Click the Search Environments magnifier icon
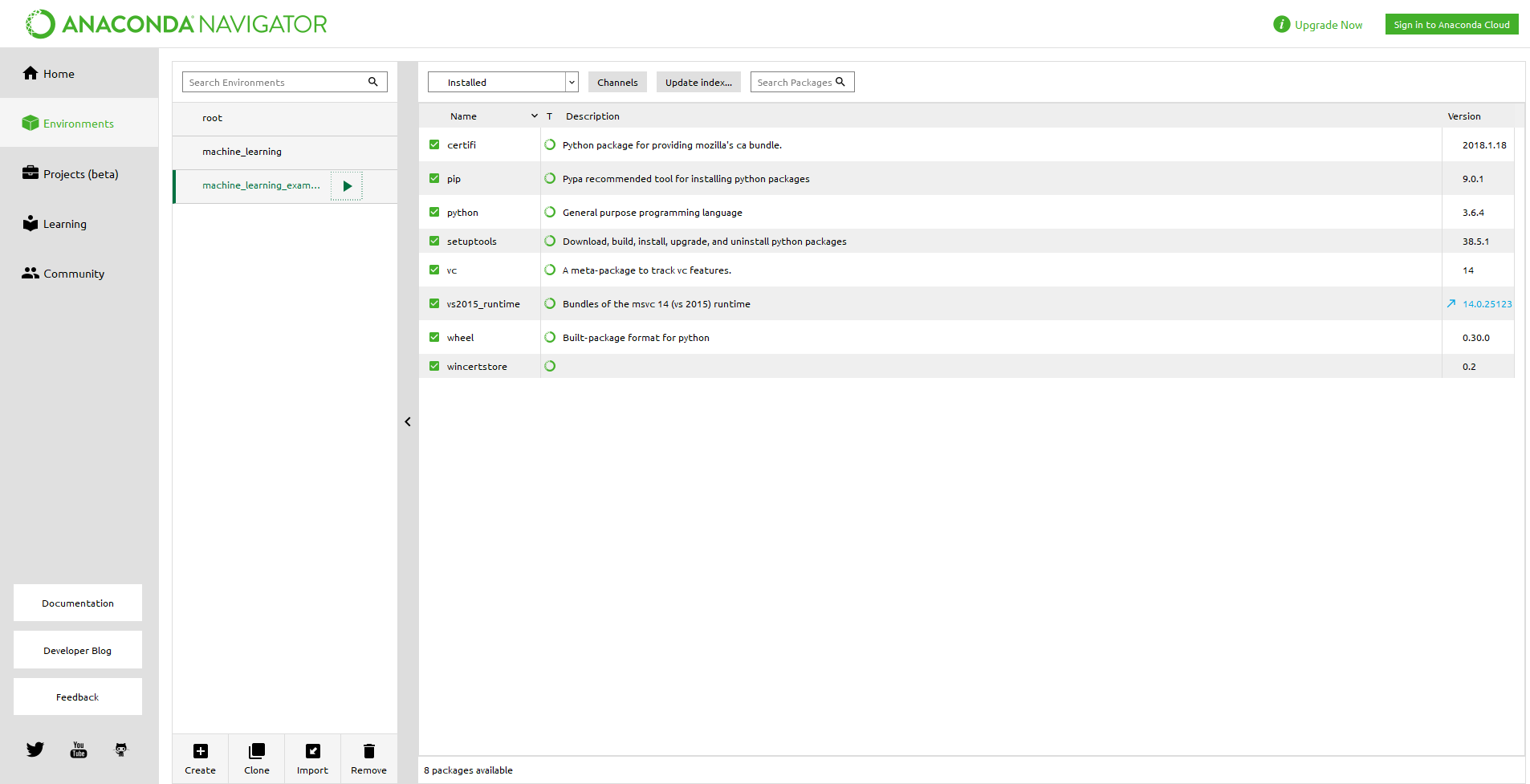The image size is (1530, 784). [373, 82]
